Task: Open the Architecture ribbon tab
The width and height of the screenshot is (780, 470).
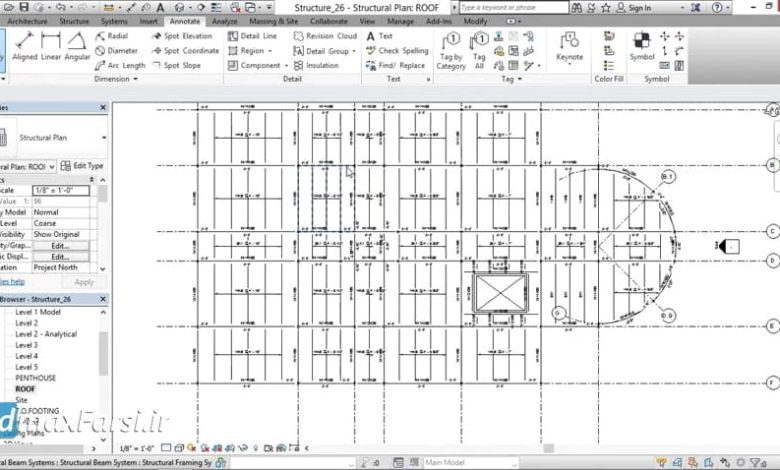Action: point(27,21)
